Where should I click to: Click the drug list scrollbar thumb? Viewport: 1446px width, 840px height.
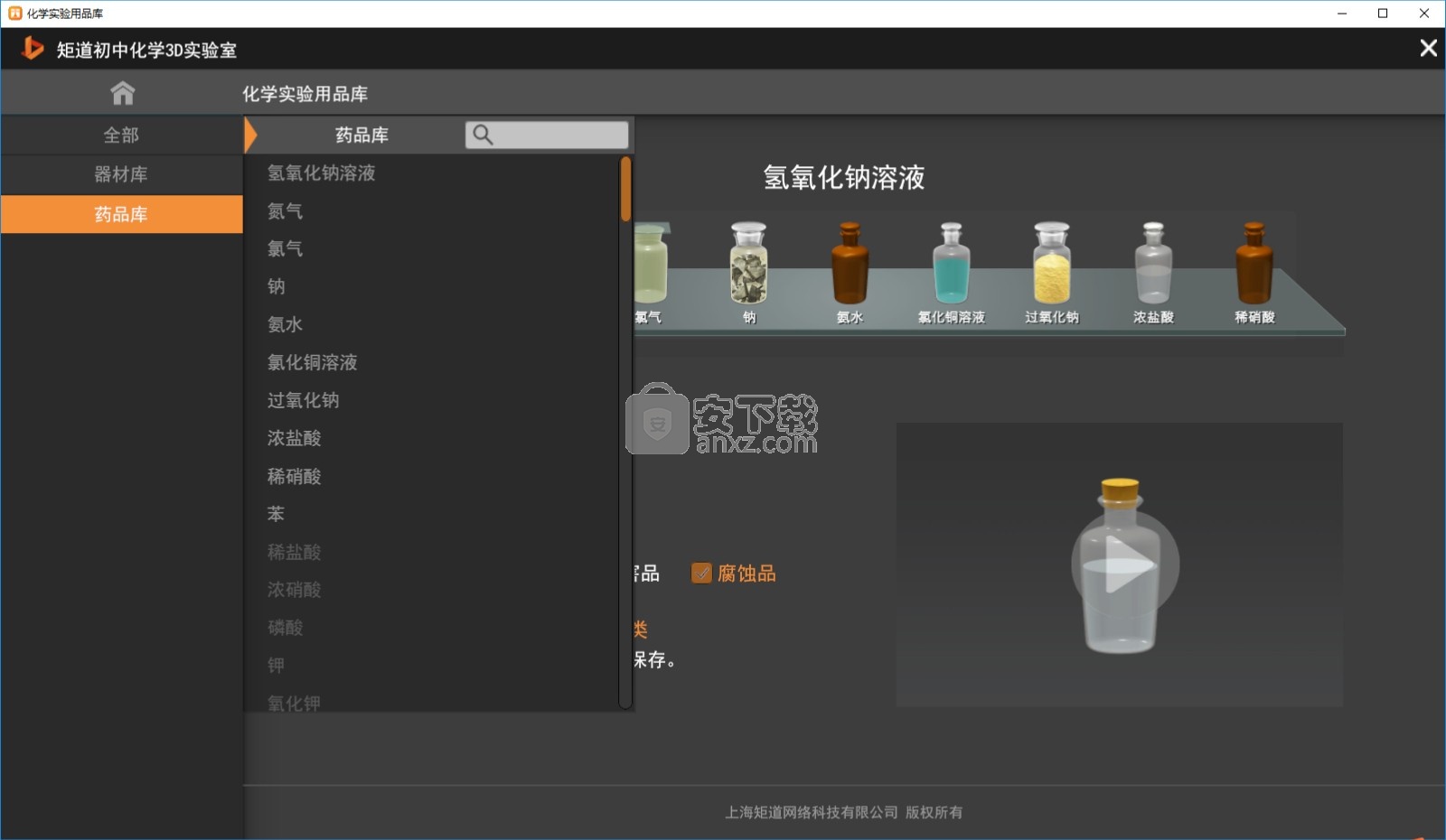click(625, 190)
